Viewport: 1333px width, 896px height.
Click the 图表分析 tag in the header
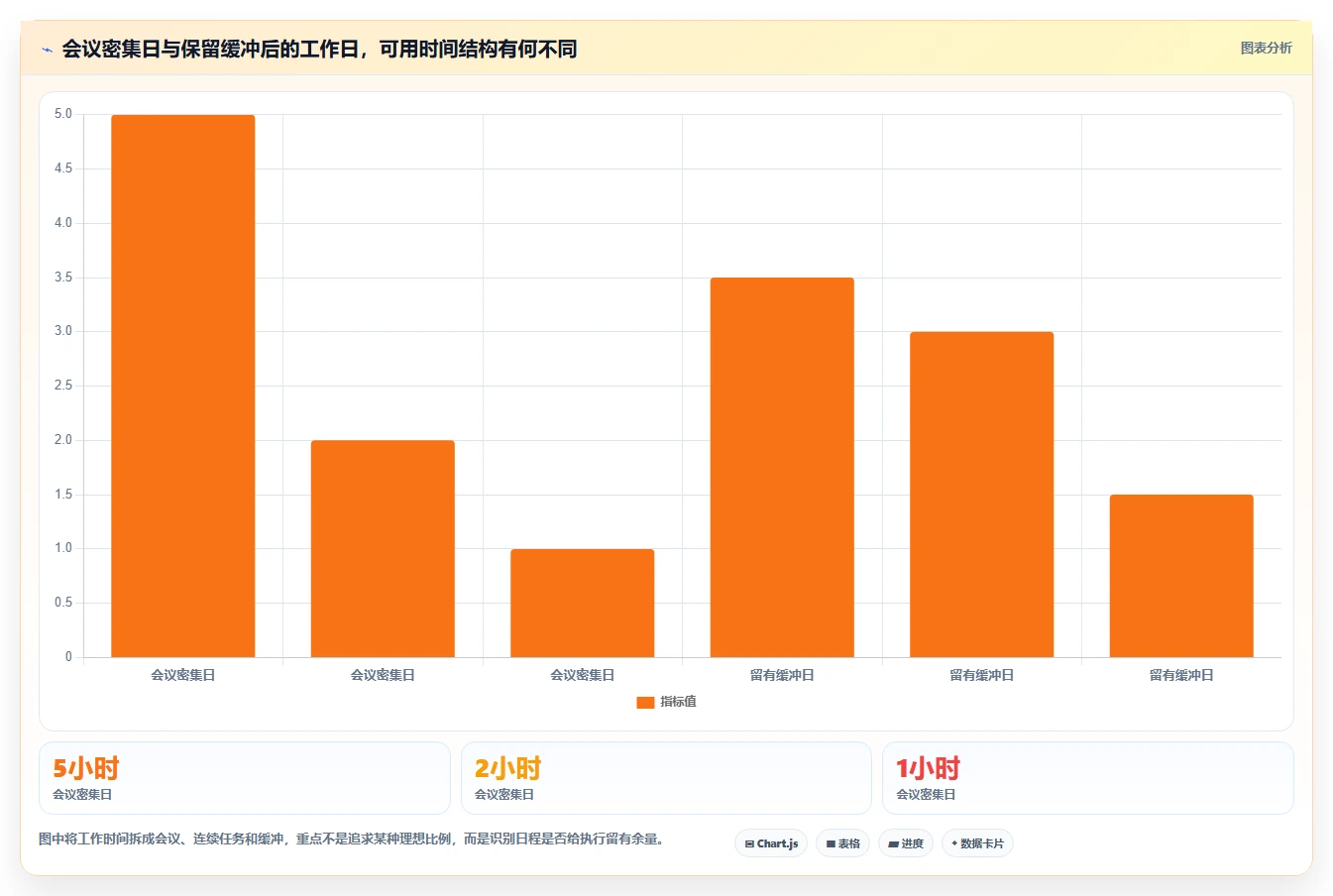1266,48
